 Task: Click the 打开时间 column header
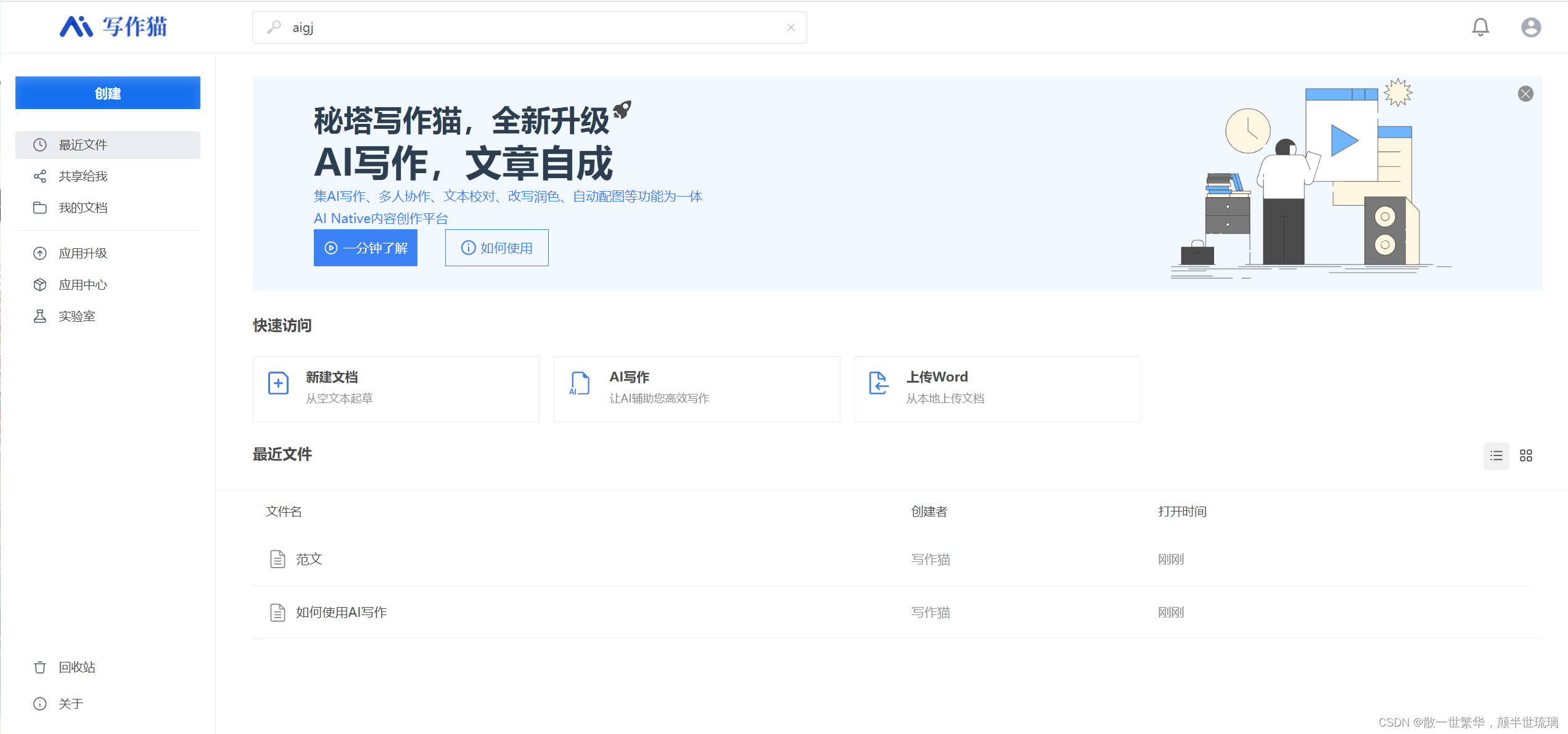tap(1182, 512)
